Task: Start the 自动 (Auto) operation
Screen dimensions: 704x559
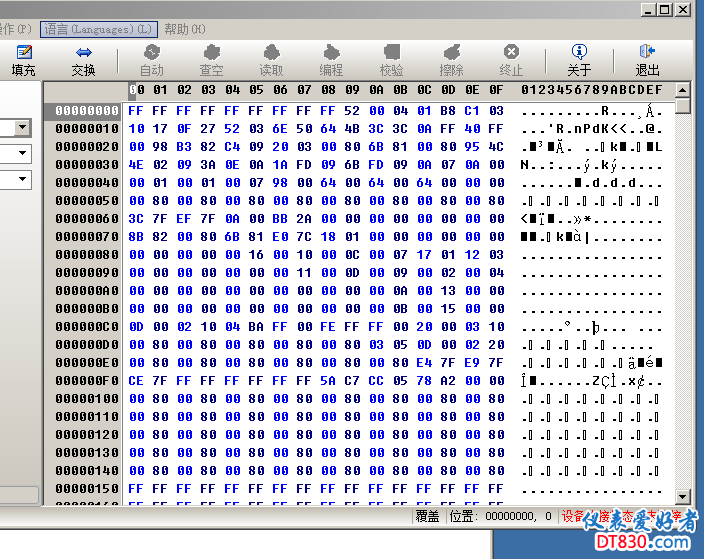Action: pos(151,60)
